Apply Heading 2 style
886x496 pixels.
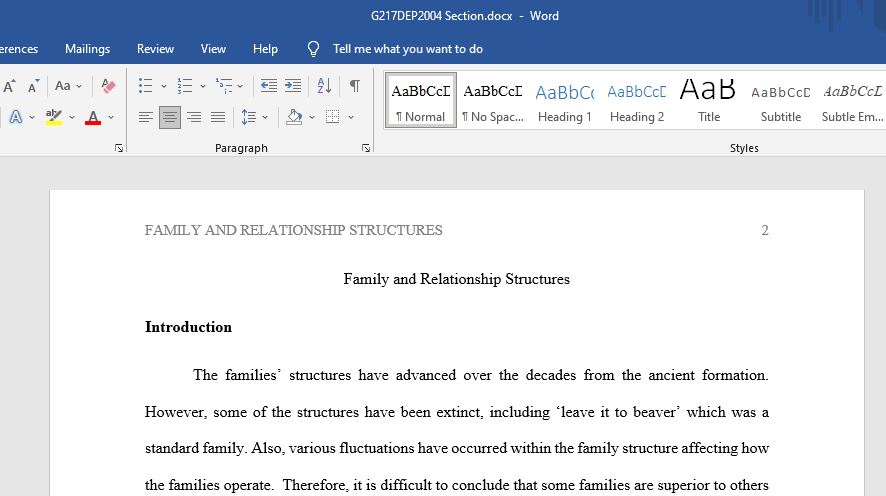click(637, 100)
